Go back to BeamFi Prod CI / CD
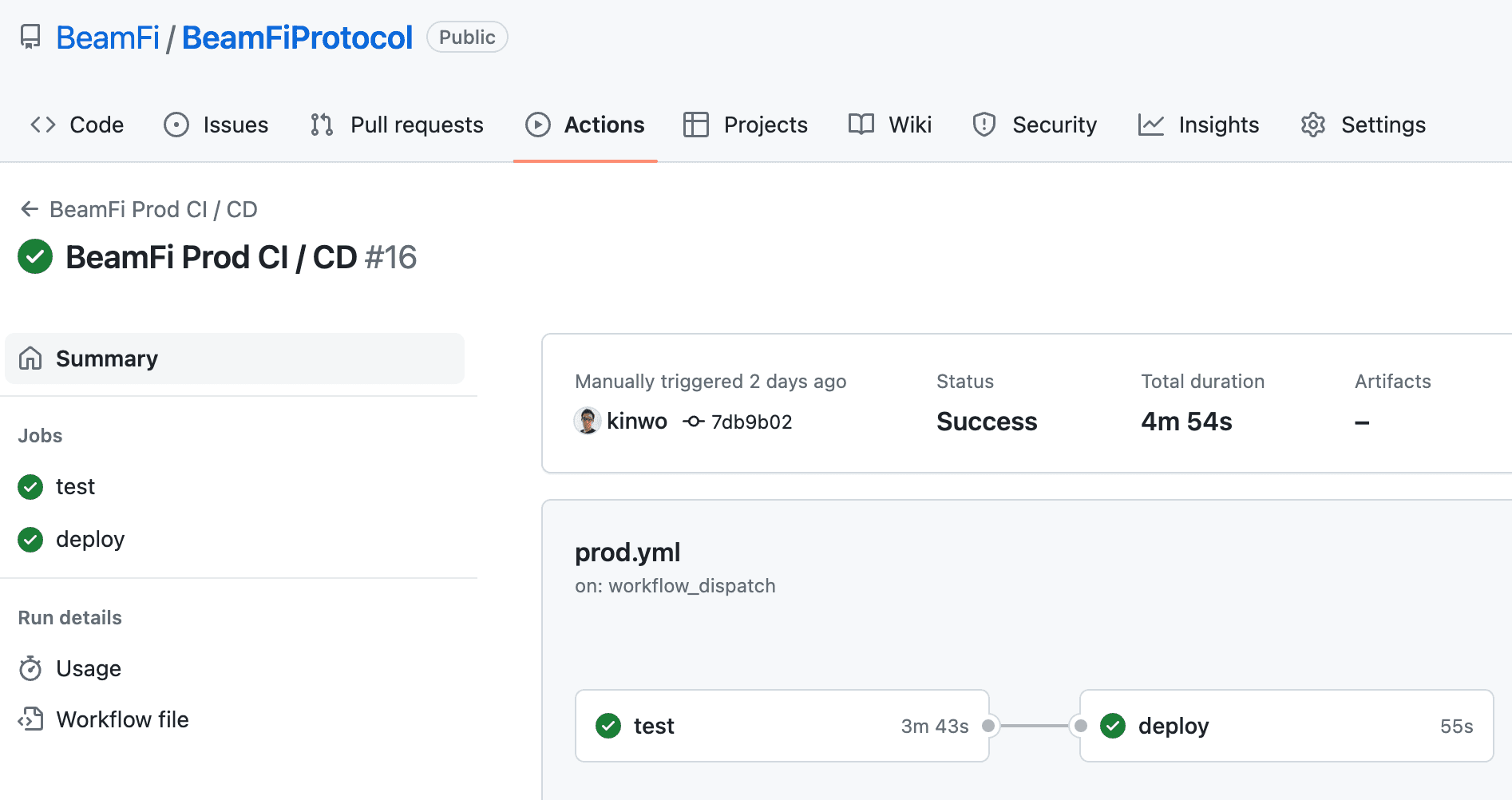 click(153, 209)
